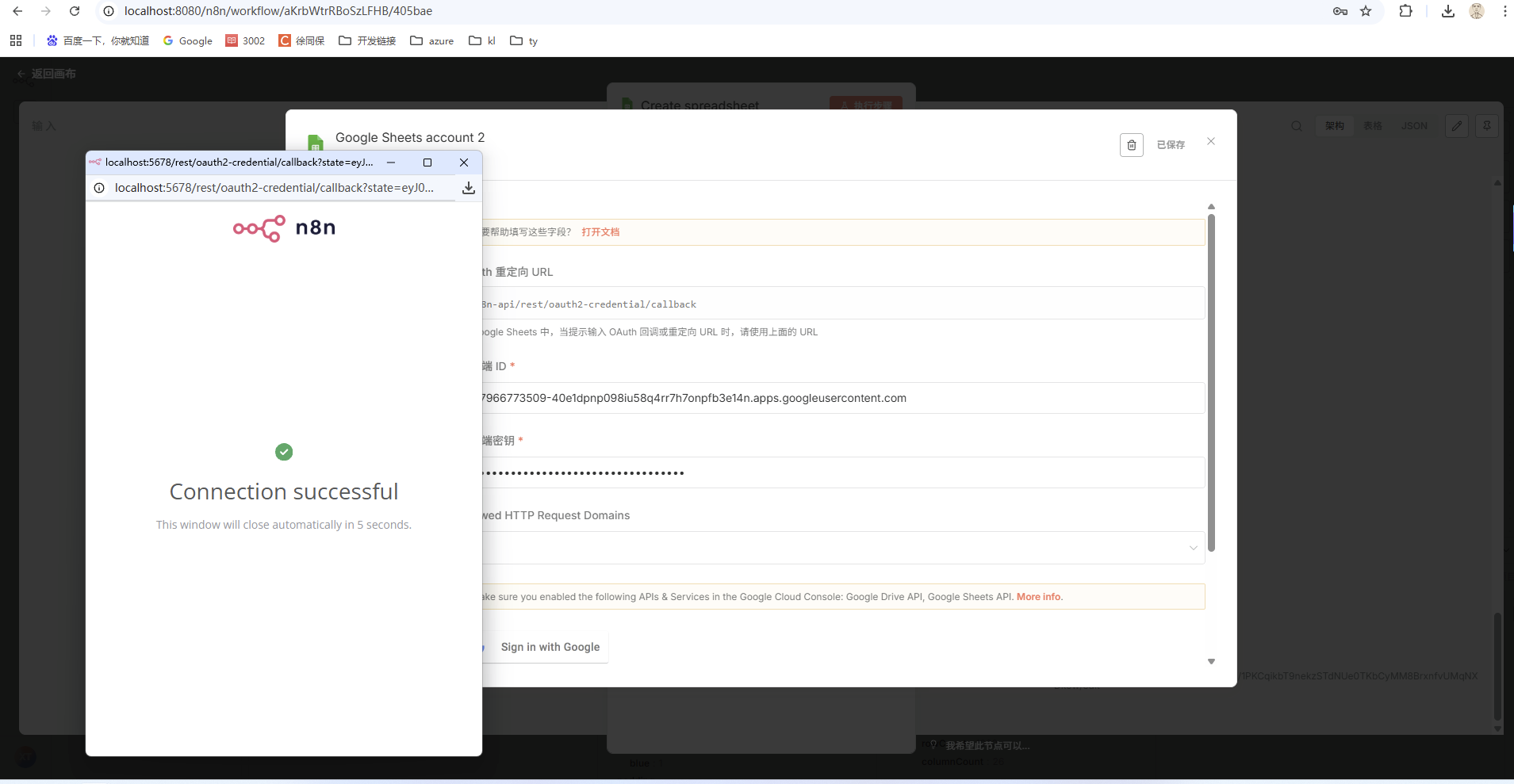Click 返回画布 back to canvas link

coord(46,74)
